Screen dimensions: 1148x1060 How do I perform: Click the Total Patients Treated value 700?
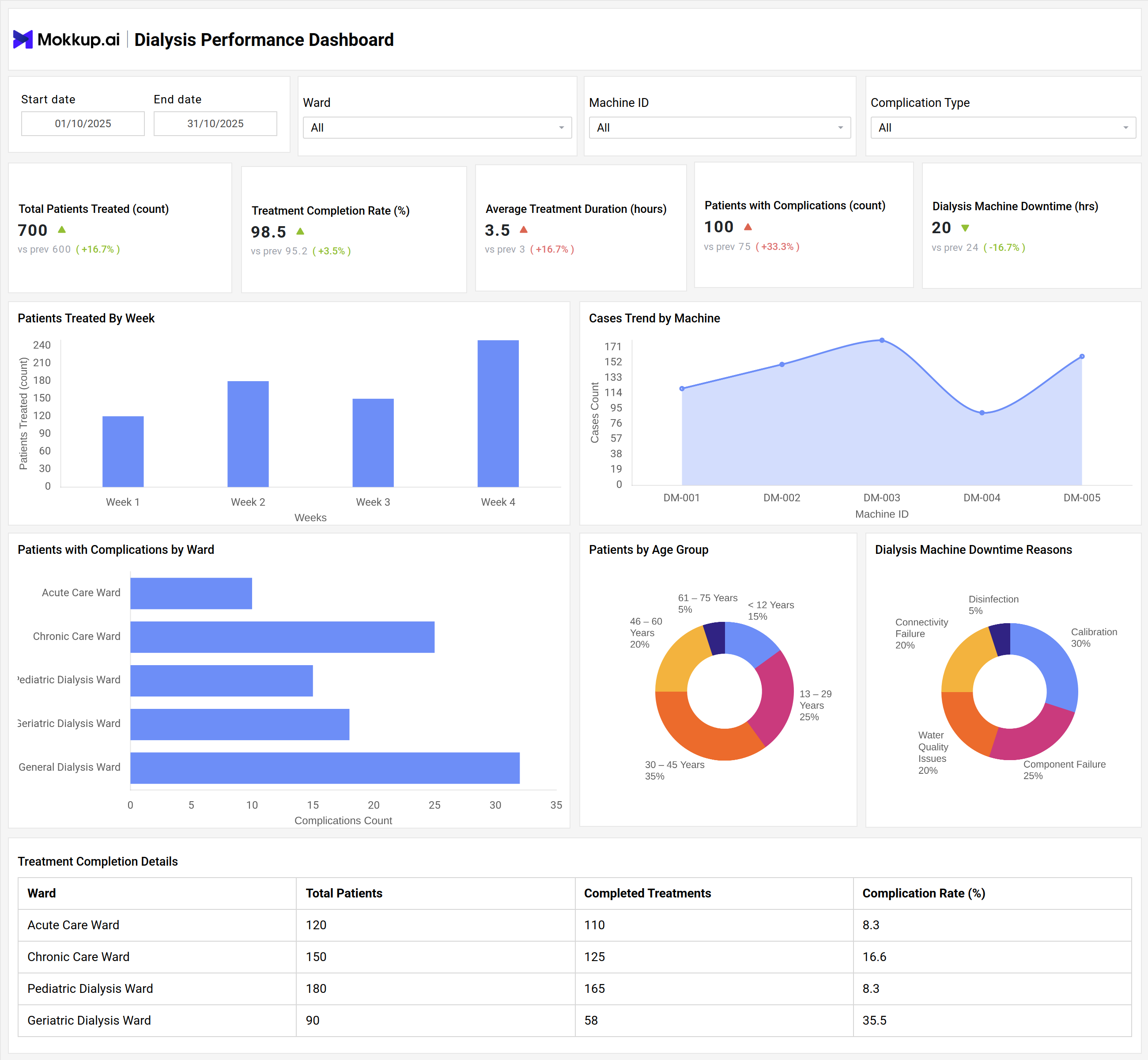pyautogui.click(x=33, y=230)
